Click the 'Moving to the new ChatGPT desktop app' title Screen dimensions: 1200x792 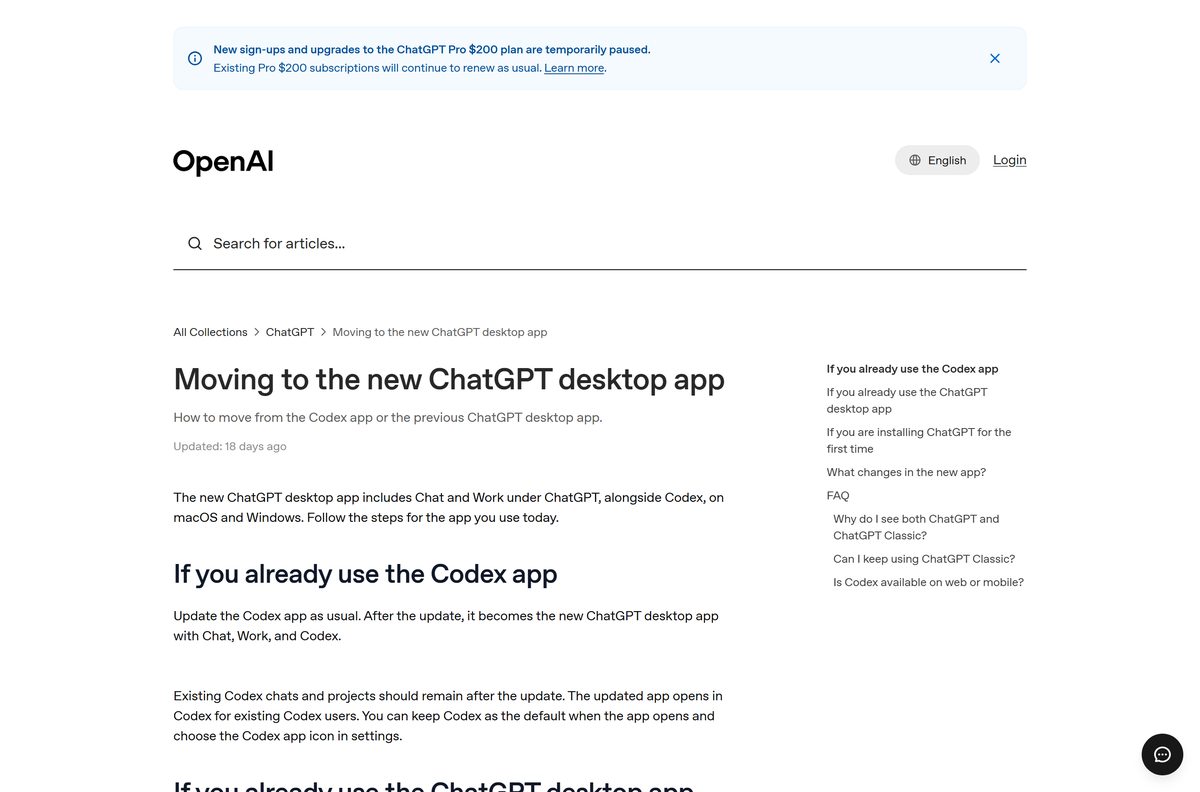pyautogui.click(x=449, y=379)
